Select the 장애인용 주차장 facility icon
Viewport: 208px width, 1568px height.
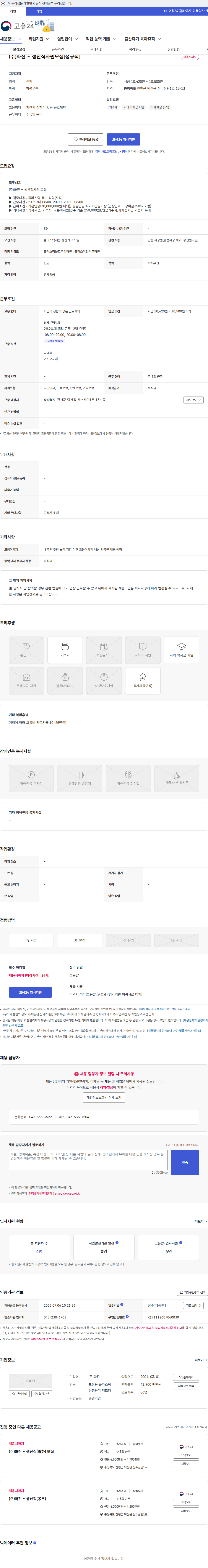coord(31,779)
